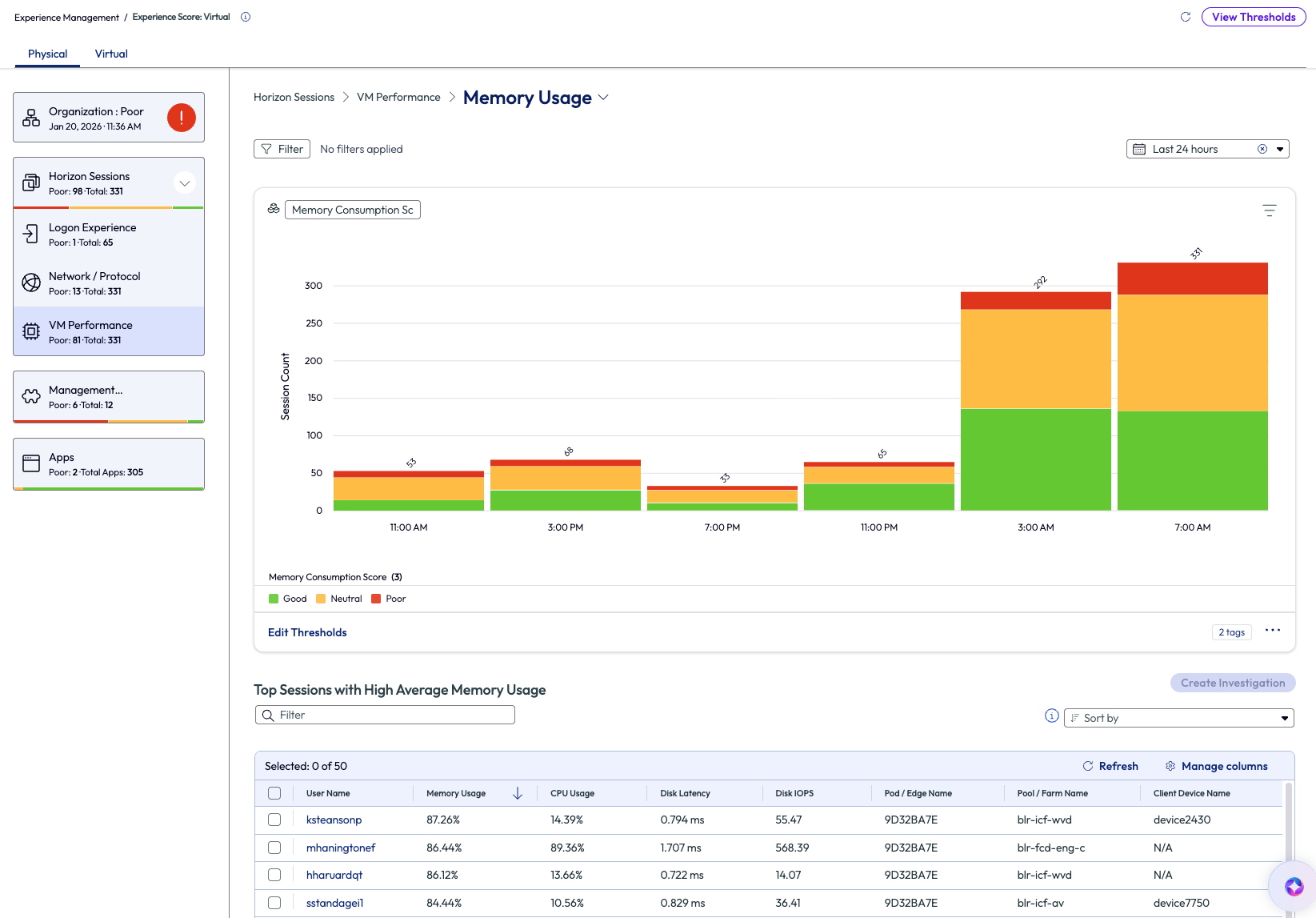Image resolution: width=1316 pixels, height=918 pixels.
Task: Click the Client Device Name column header
Action: tap(1192, 793)
